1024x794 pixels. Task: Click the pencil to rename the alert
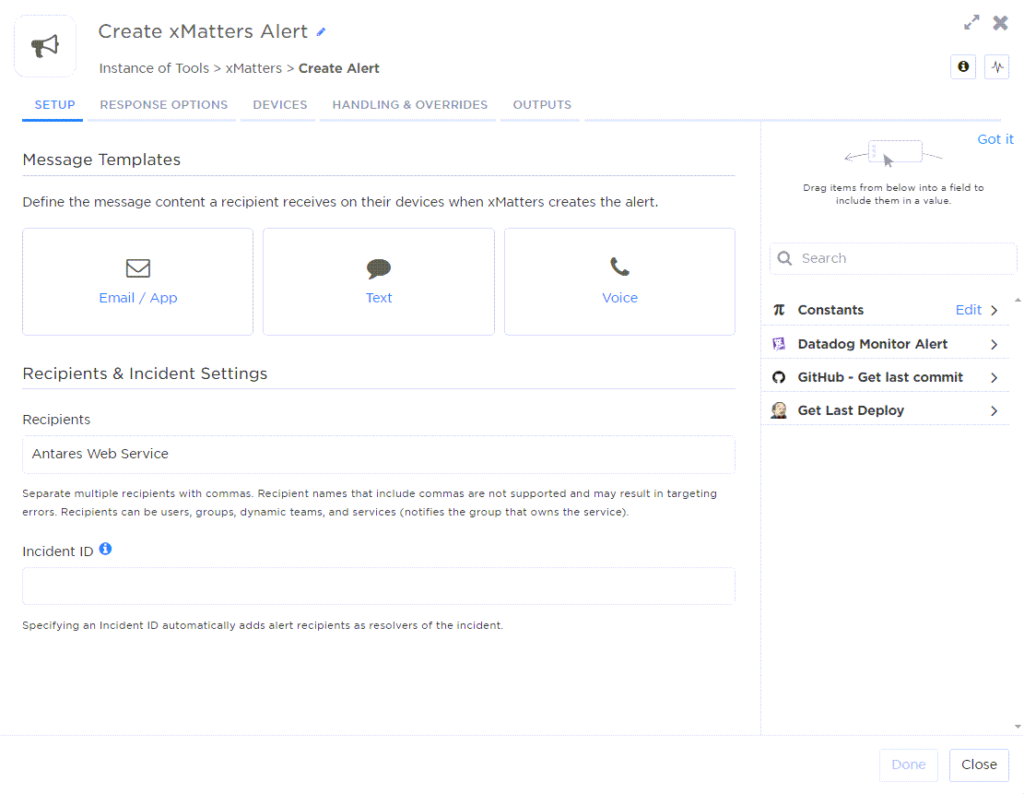[x=321, y=33]
